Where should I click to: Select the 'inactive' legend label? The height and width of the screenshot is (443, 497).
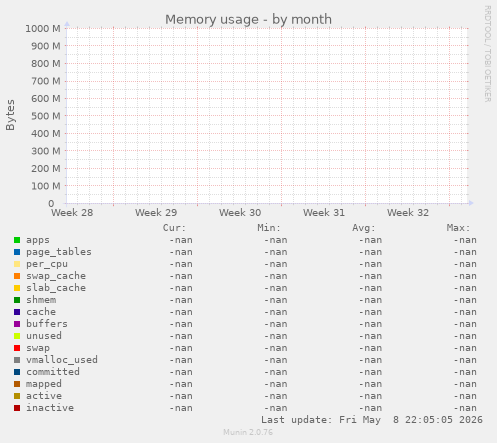(x=50, y=408)
